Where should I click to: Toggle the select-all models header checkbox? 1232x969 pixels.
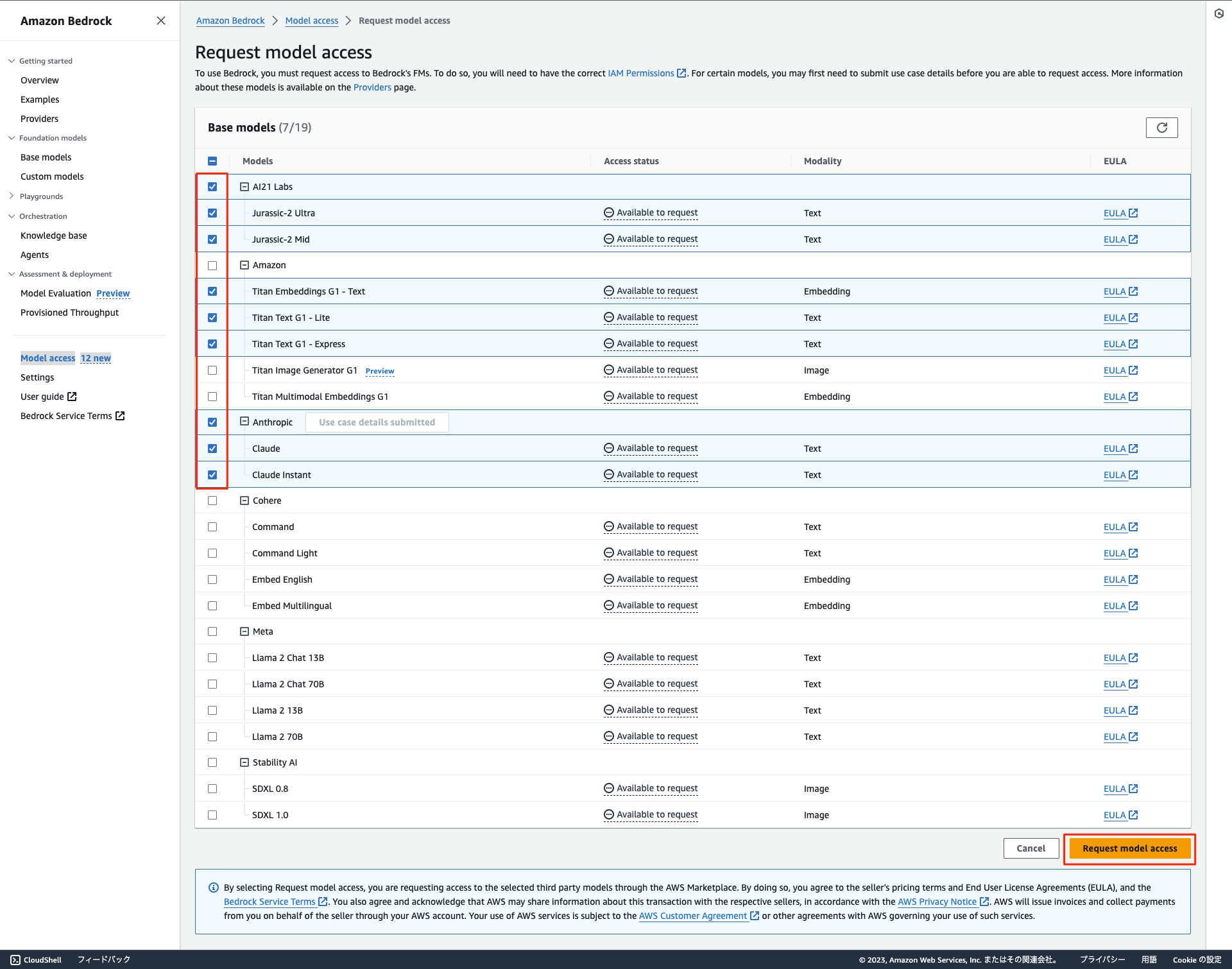tap(212, 161)
